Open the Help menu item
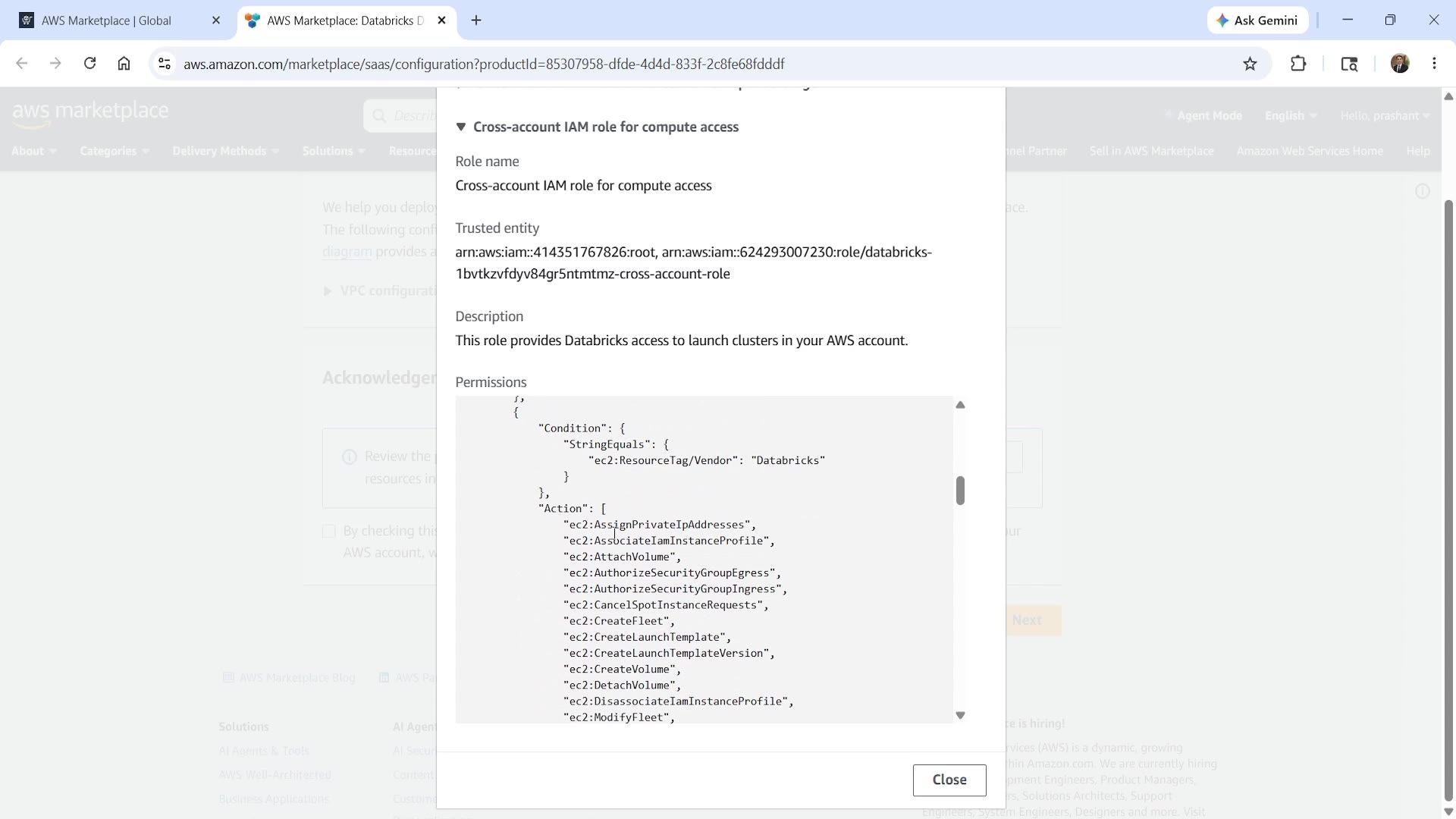Screen dimensions: 1456x819 point(1417,151)
